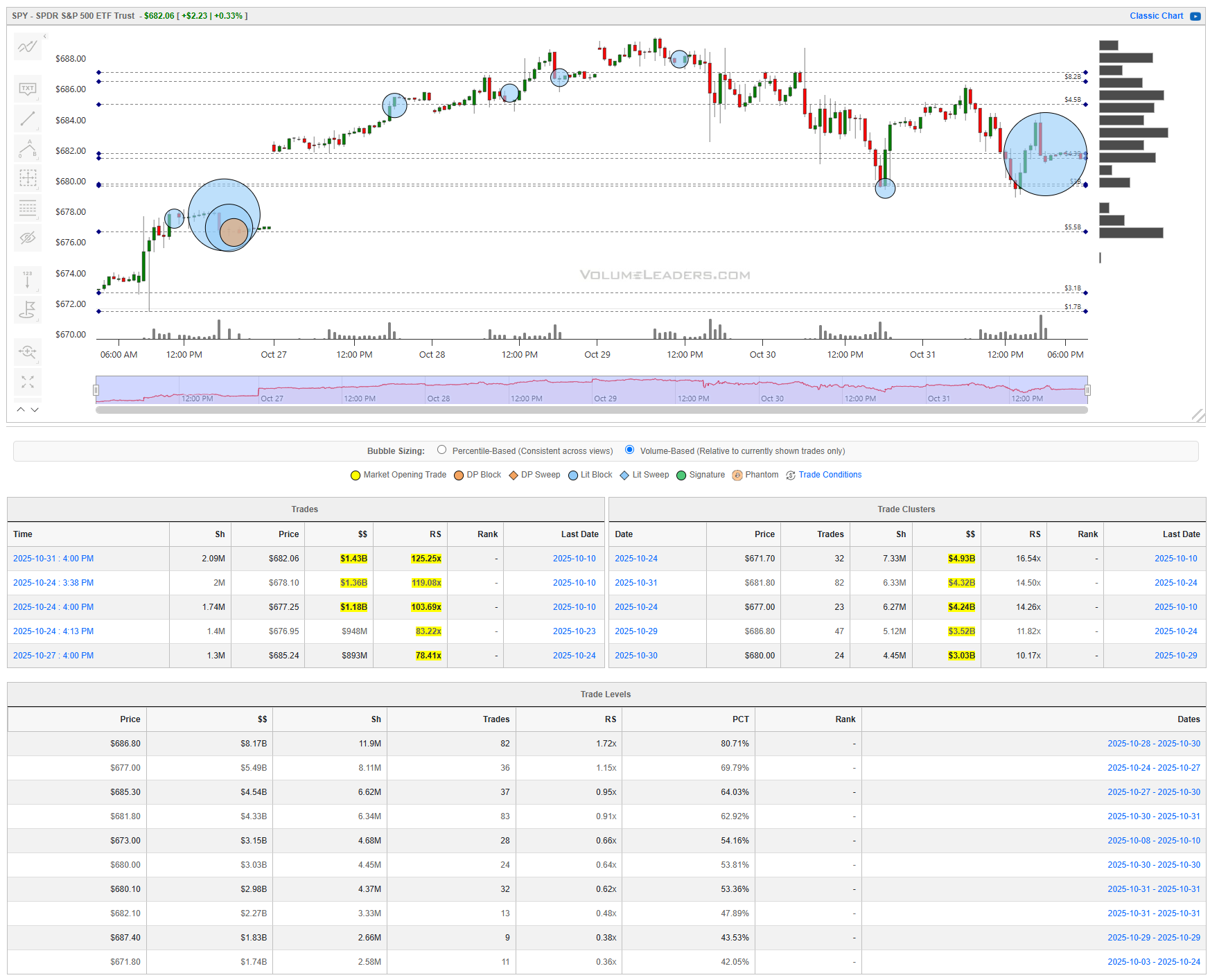Open dates 2025-10-08 - 2025-10-10 level link
Image resolution: width=1210 pixels, height=980 pixels.
(1154, 841)
